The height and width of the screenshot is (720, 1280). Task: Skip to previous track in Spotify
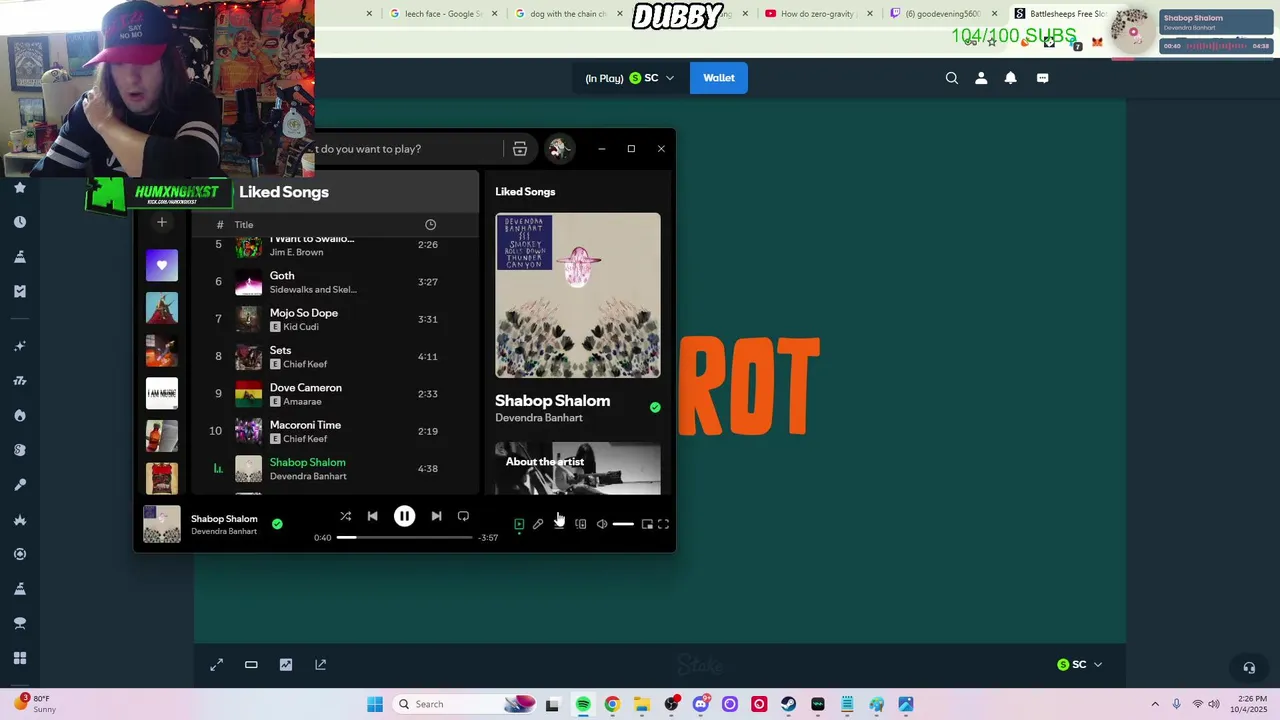tap(372, 516)
